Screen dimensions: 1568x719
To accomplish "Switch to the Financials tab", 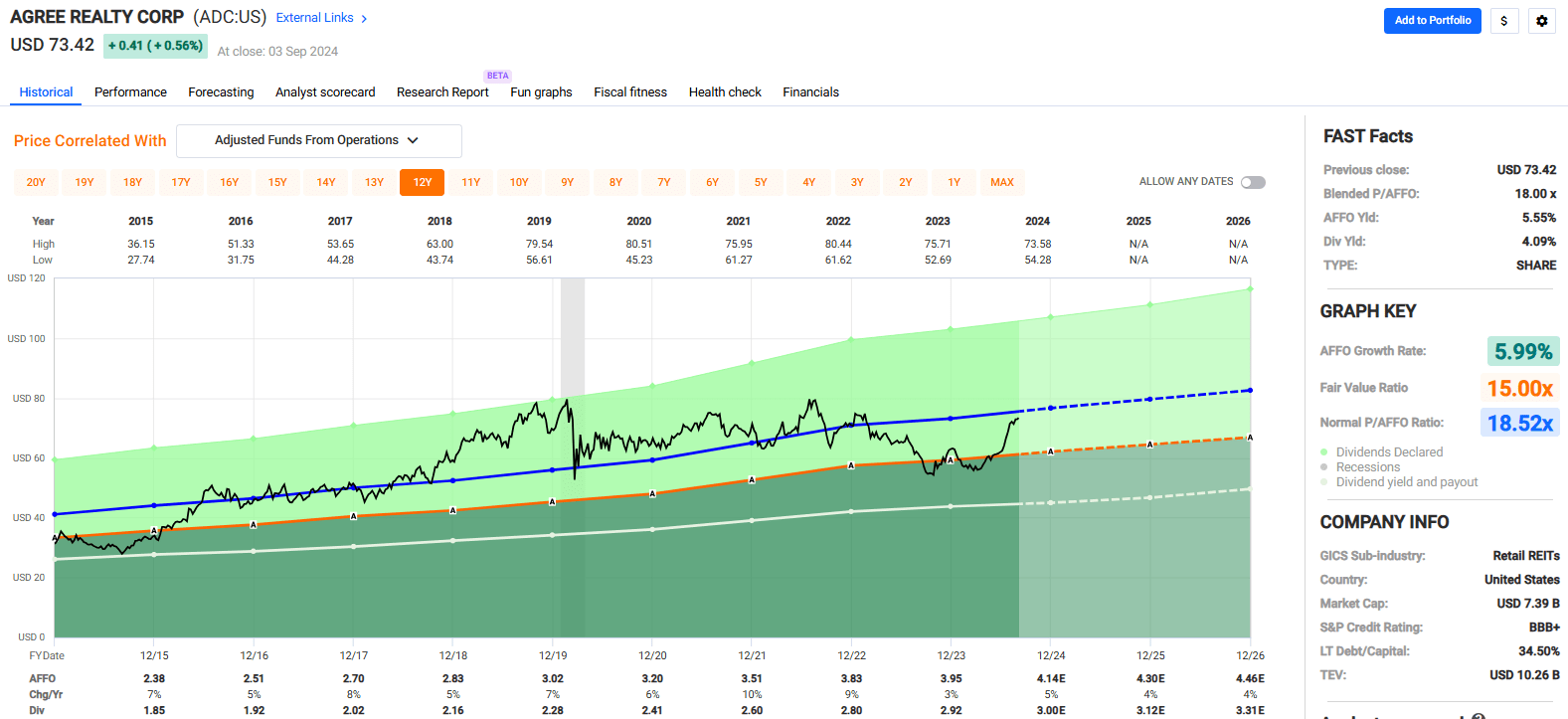I will coord(810,92).
